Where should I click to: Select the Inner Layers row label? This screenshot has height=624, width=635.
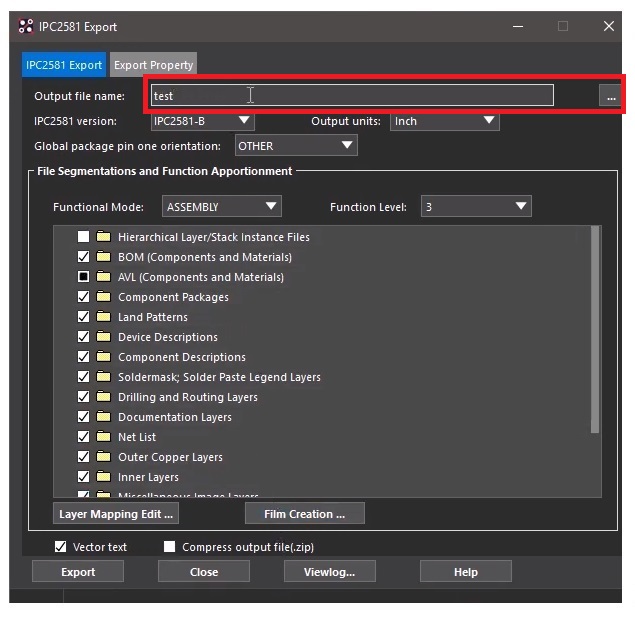coord(148,477)
